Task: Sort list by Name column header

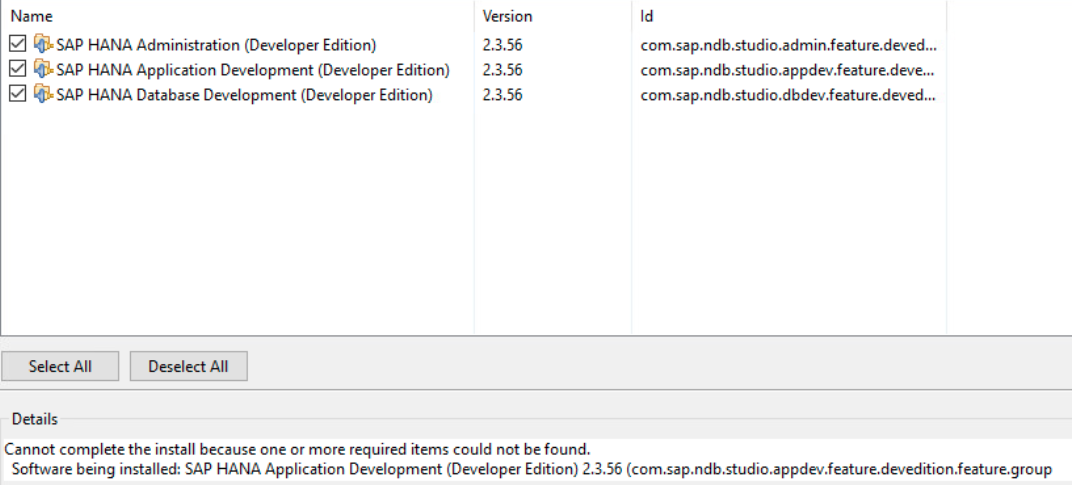Action: click(x=237, y=16)
